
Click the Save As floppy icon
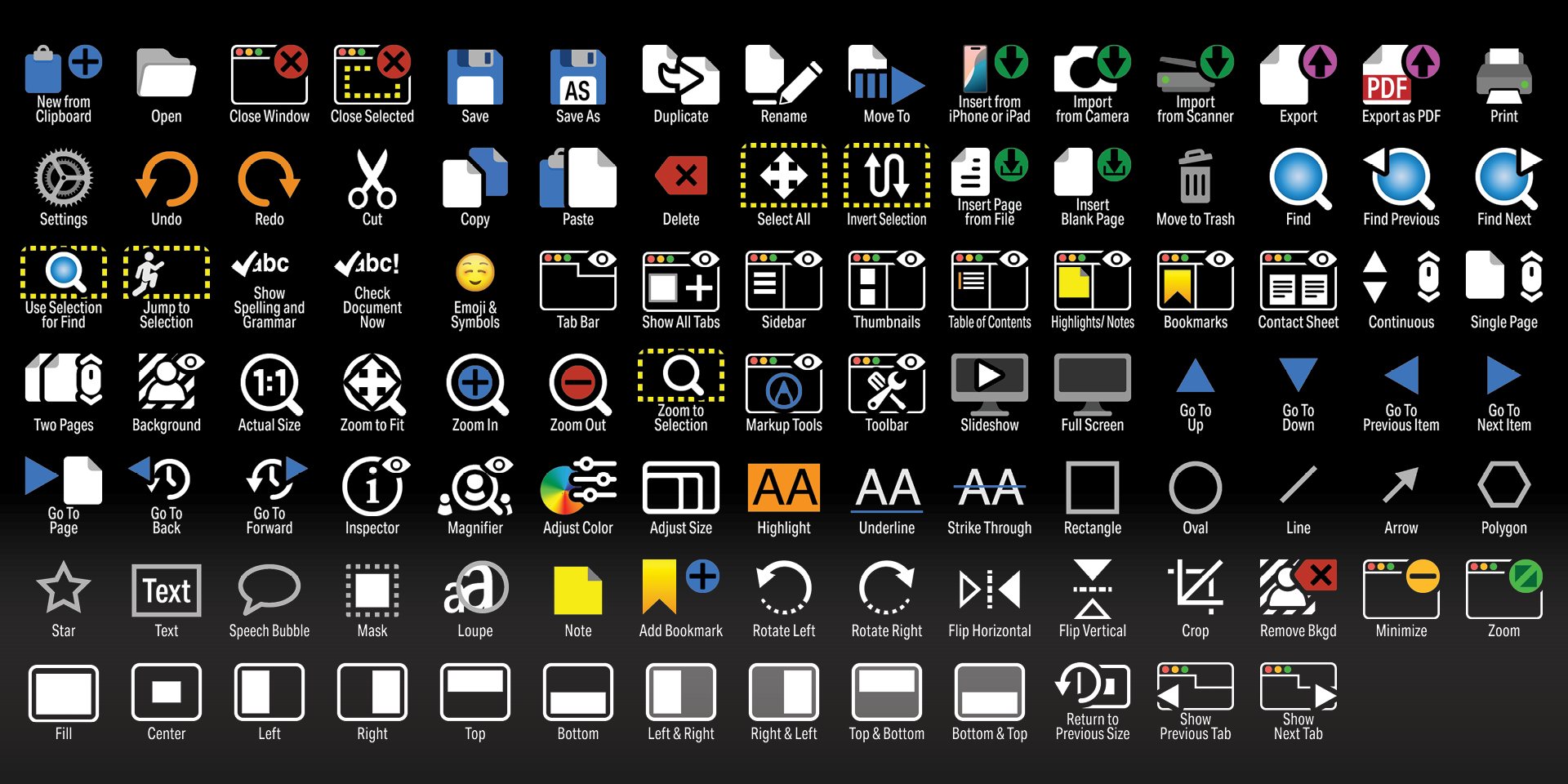[x=578, y=77]
